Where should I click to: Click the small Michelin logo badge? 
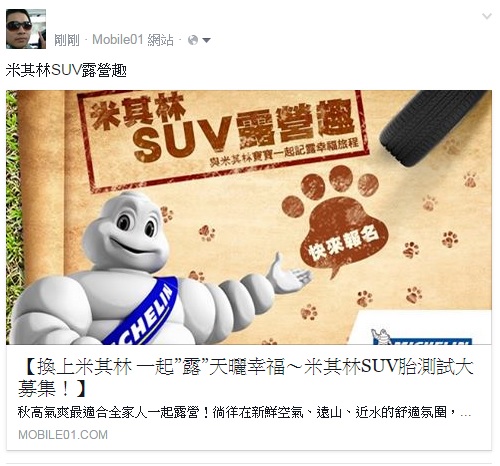coord(422,335)
